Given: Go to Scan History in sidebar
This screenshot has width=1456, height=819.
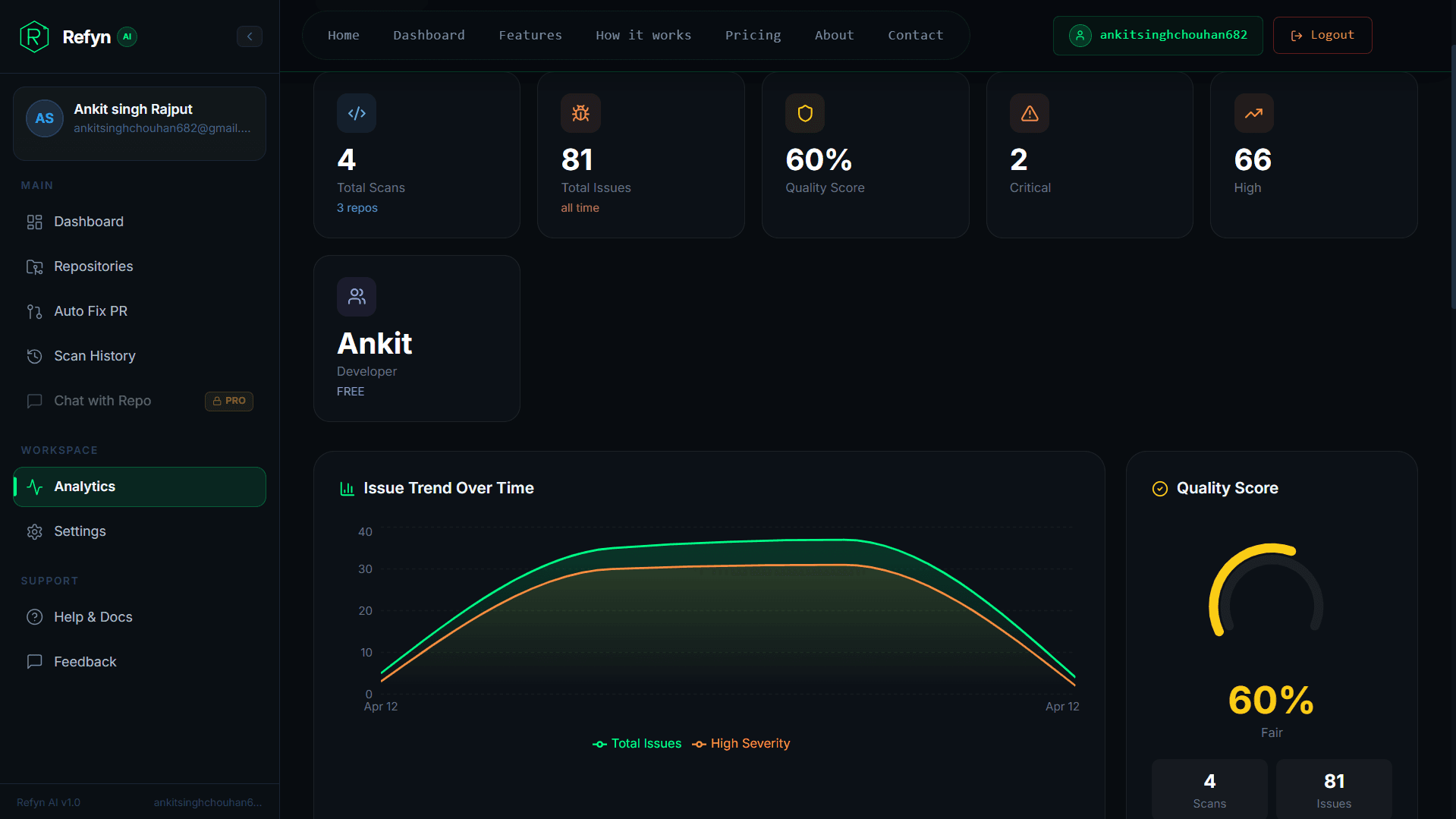Looking at the screenshot, I should coord(94,356).
